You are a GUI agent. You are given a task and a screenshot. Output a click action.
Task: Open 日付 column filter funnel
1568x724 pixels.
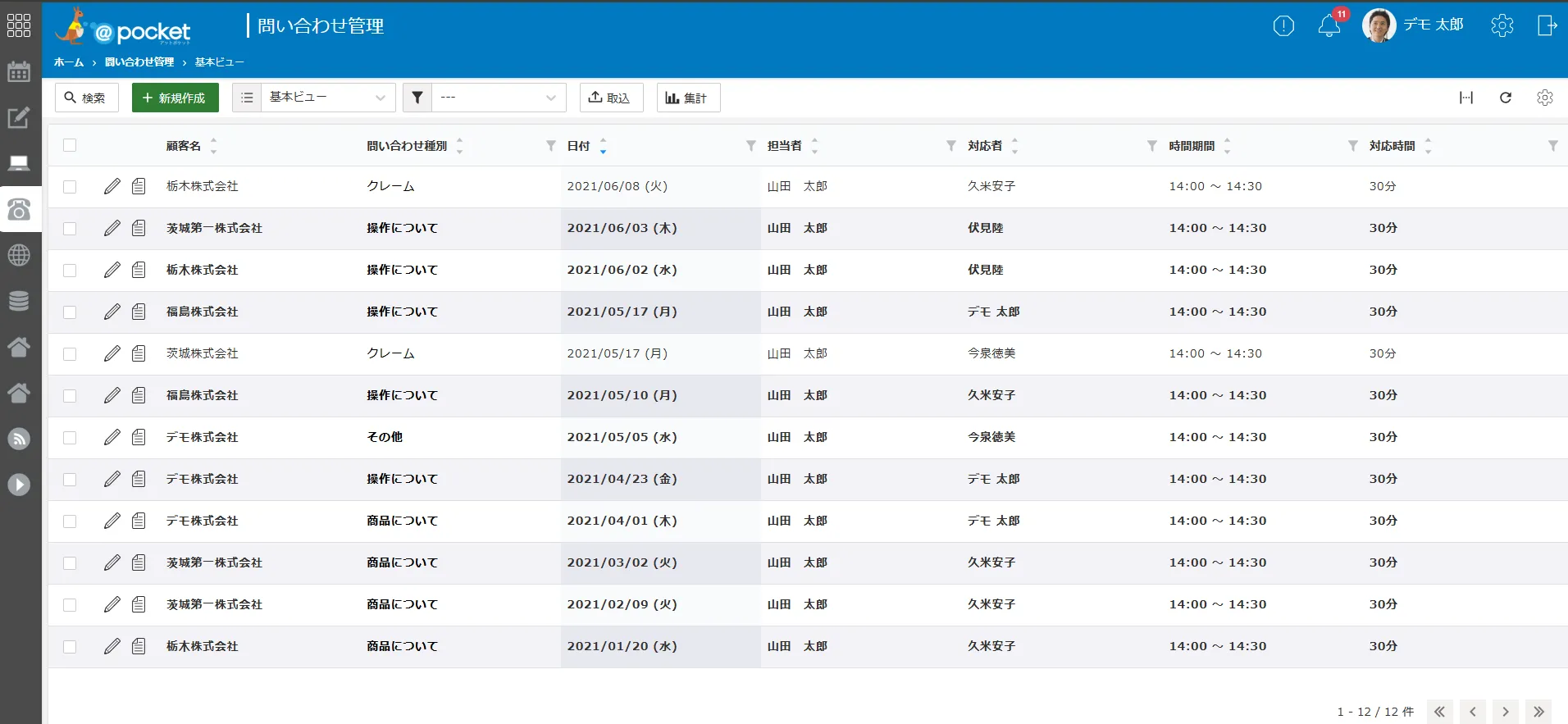click(x=751, y=146)
